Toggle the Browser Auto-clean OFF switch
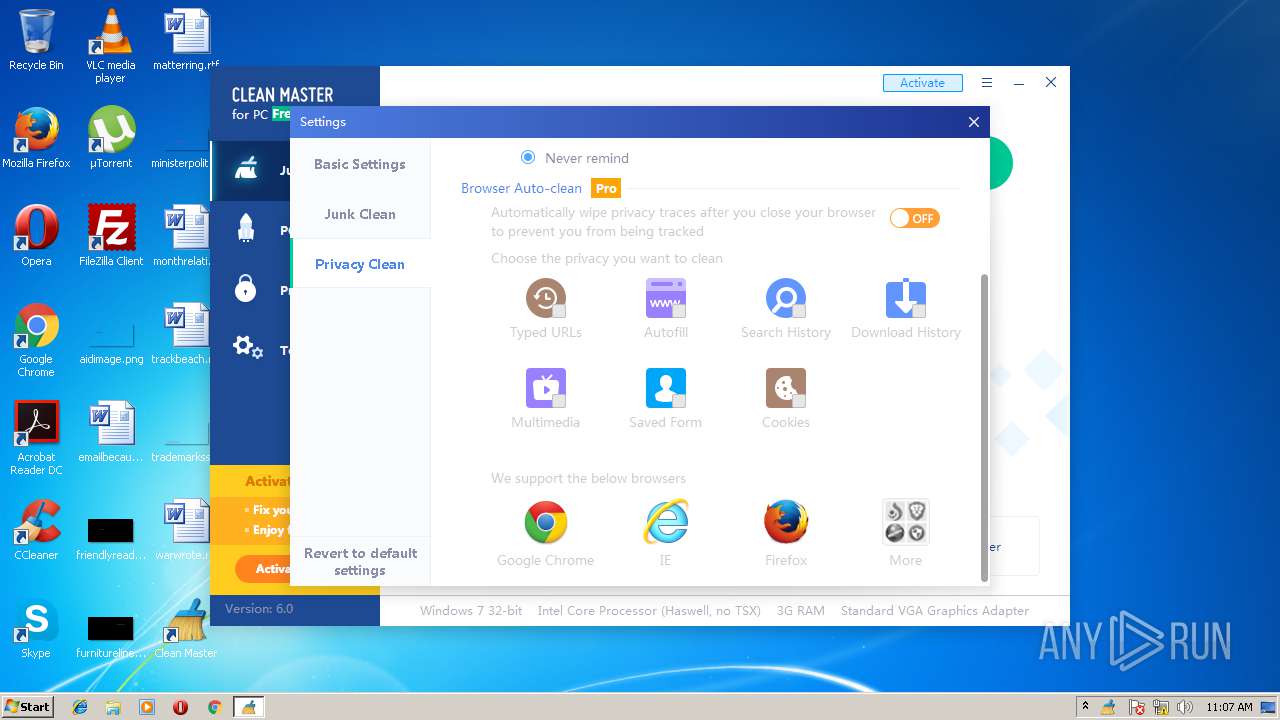 [x=915, y=218]
